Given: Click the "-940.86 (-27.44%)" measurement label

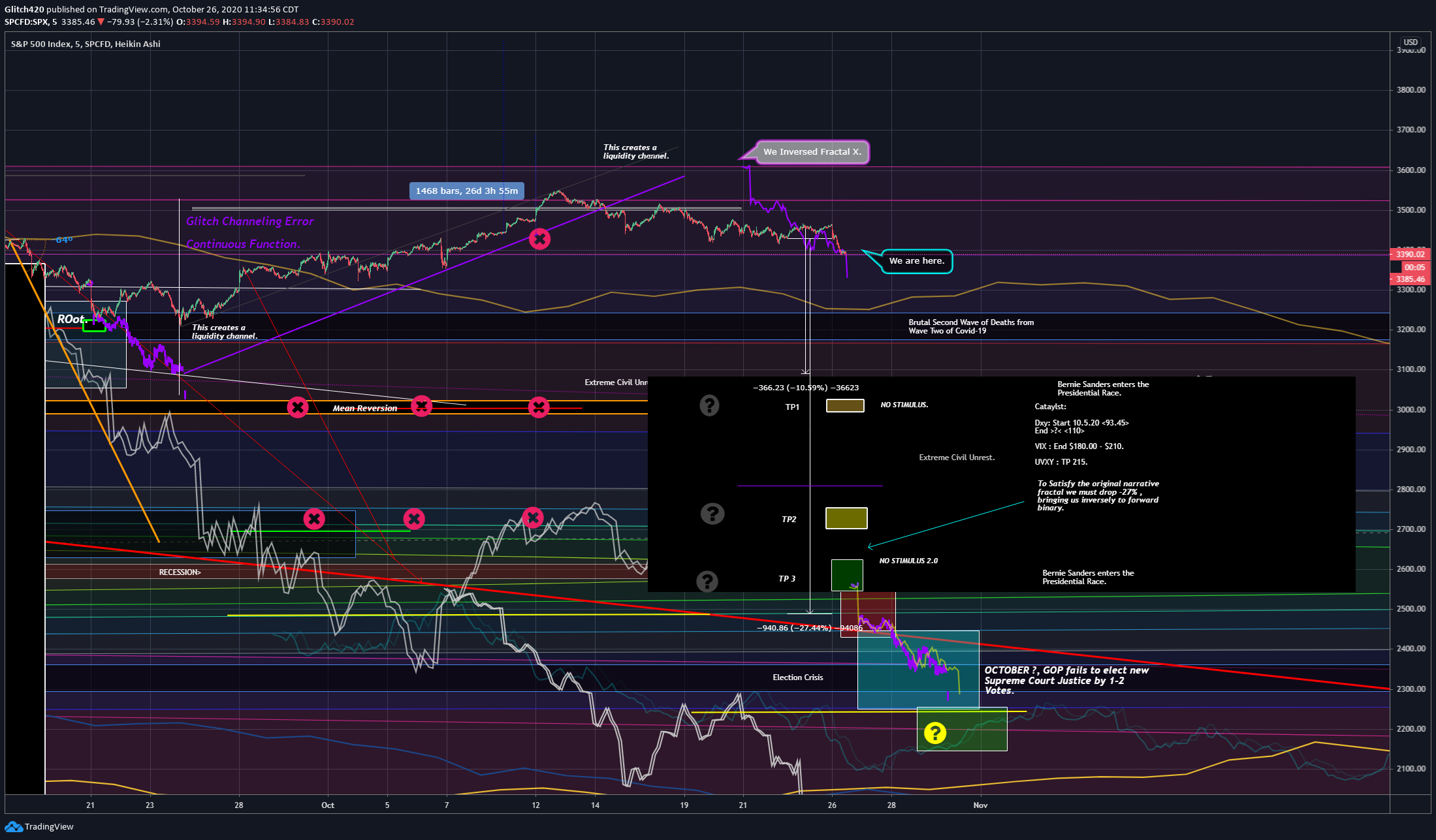Looking at the screenshot, I should click(x=810, y=628).
